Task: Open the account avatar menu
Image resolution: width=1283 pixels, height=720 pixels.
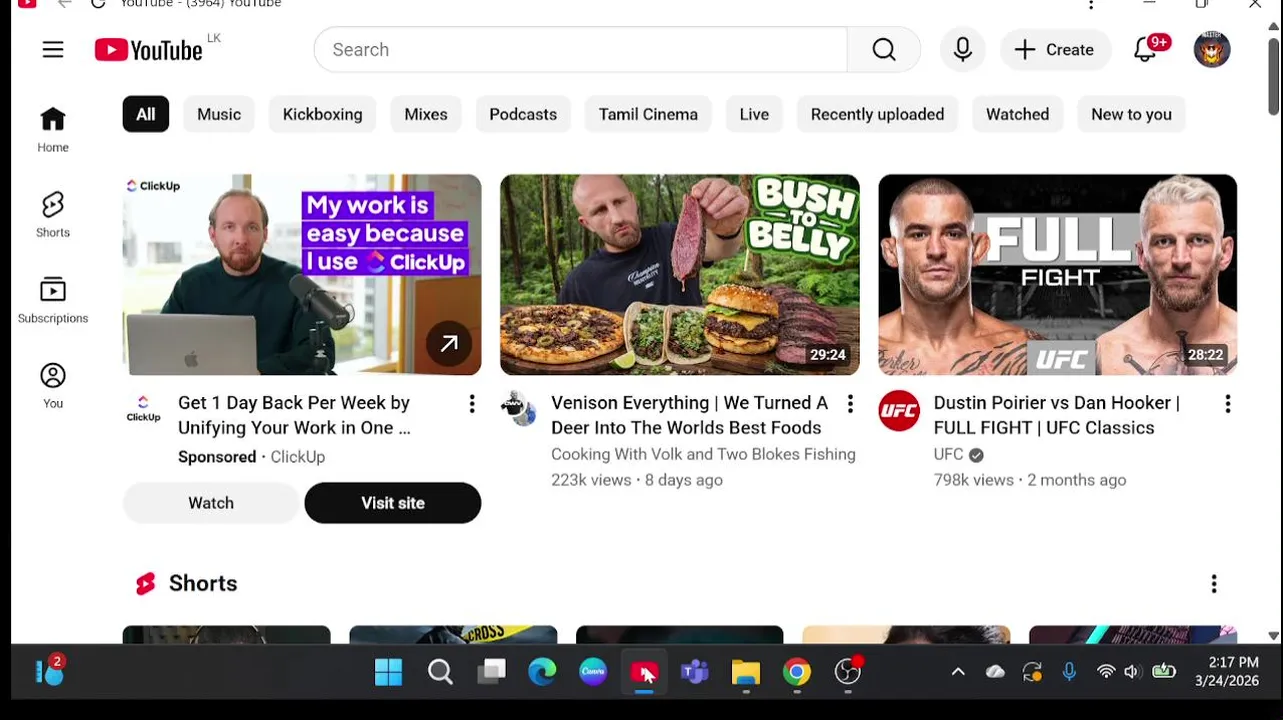Action: pos(1212,50)
